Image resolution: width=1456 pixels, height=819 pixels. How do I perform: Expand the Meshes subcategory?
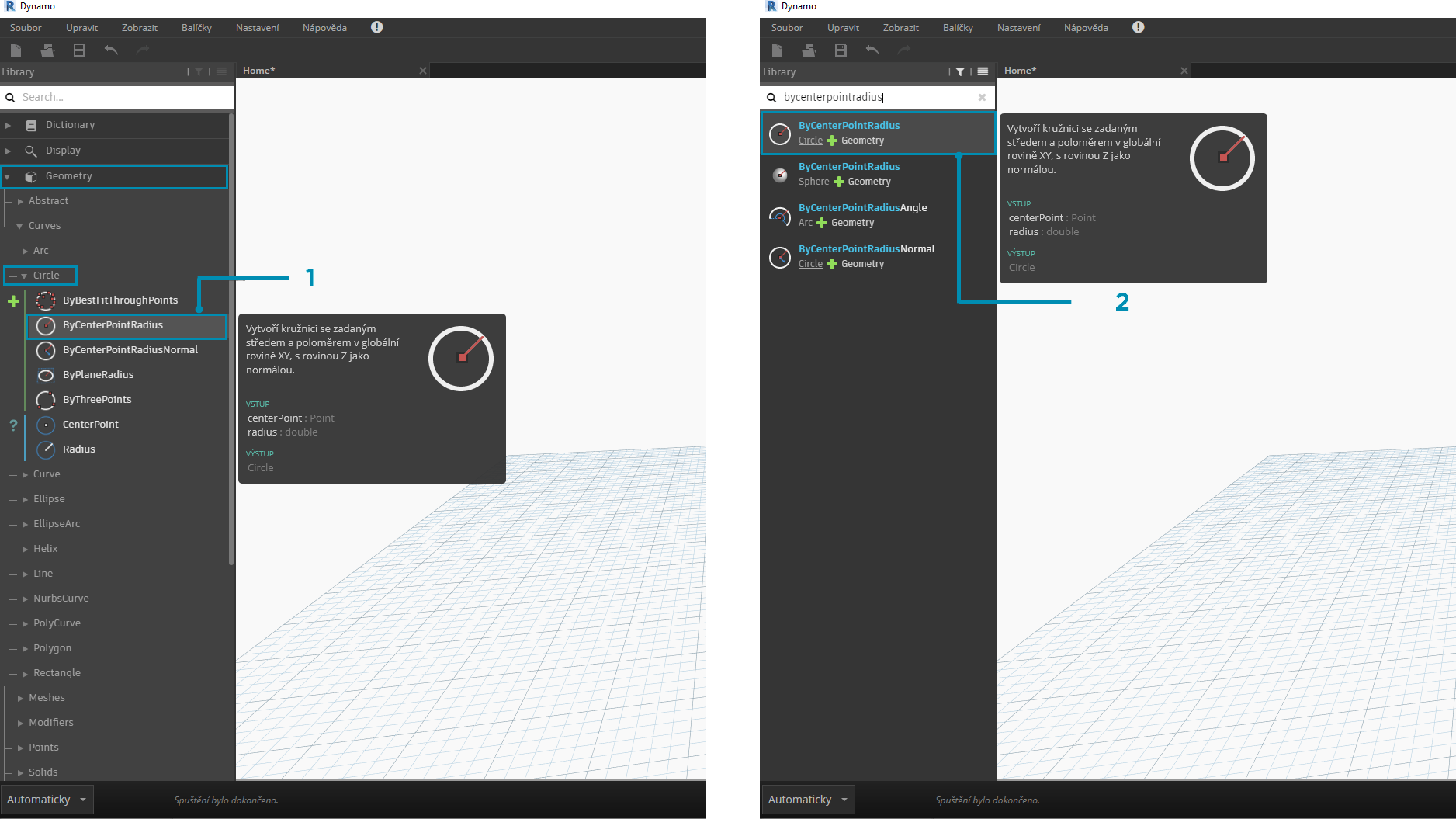20,698
